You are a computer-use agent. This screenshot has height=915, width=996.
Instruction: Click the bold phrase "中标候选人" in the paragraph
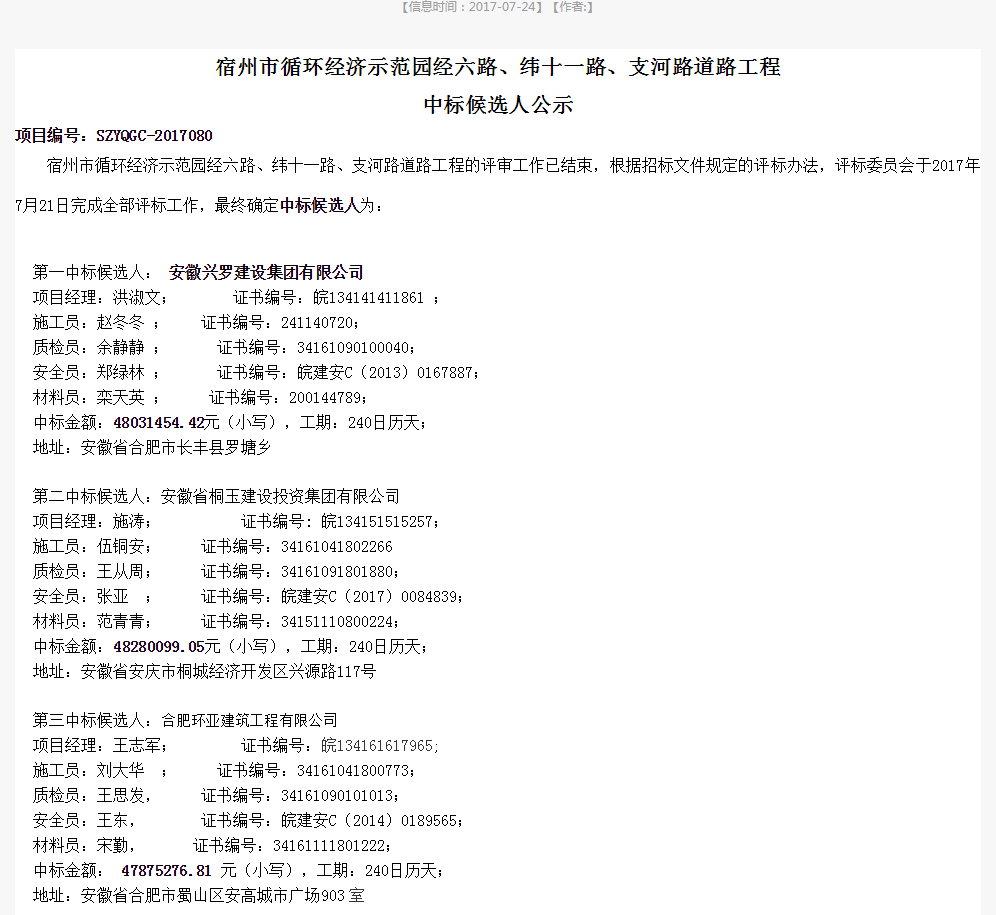[x=320, y=205]
